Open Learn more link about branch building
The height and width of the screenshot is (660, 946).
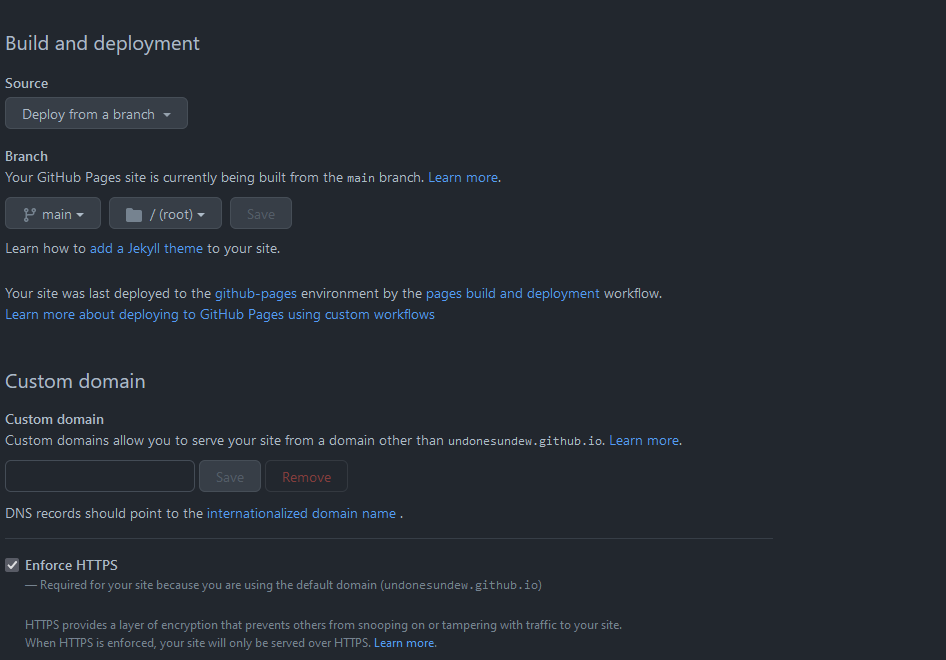[463, 177]
